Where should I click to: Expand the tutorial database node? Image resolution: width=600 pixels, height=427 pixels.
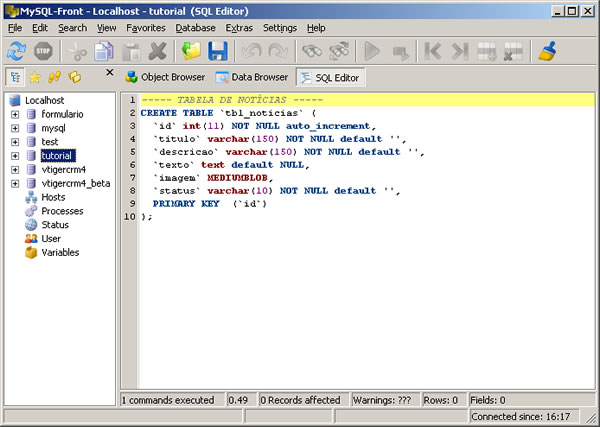(x=15, y=156)
